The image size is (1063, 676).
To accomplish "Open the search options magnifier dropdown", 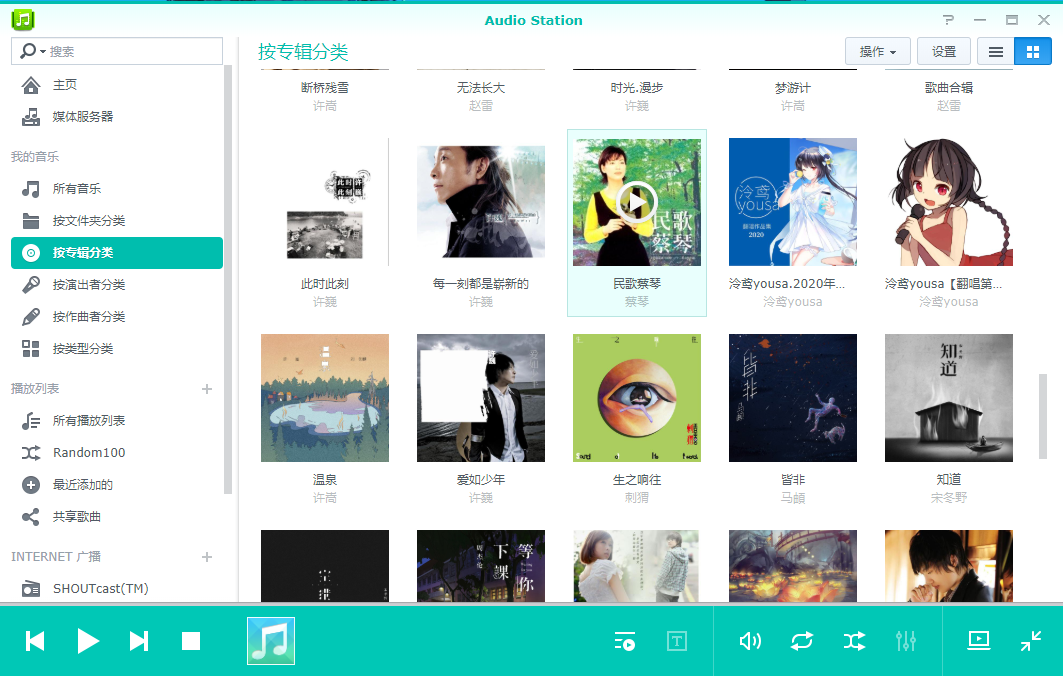I will 33,52.
